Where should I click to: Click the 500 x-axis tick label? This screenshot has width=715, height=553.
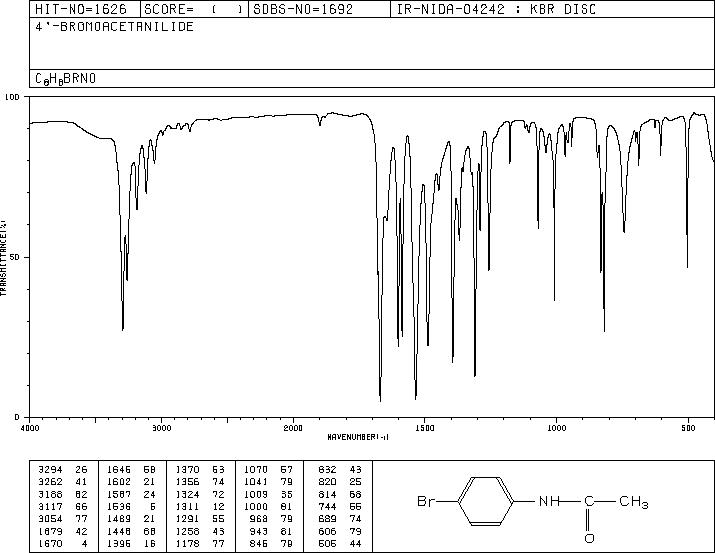tap(688, 428)
